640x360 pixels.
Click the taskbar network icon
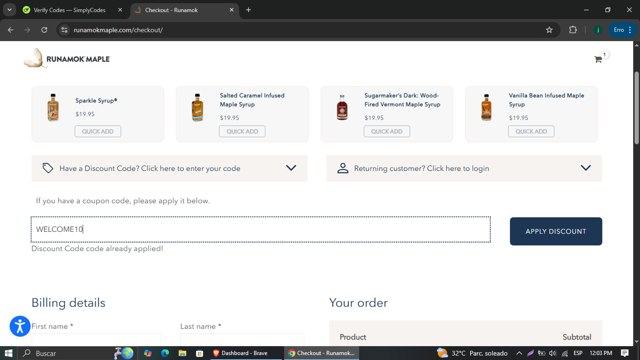click(x=564, y=353)
